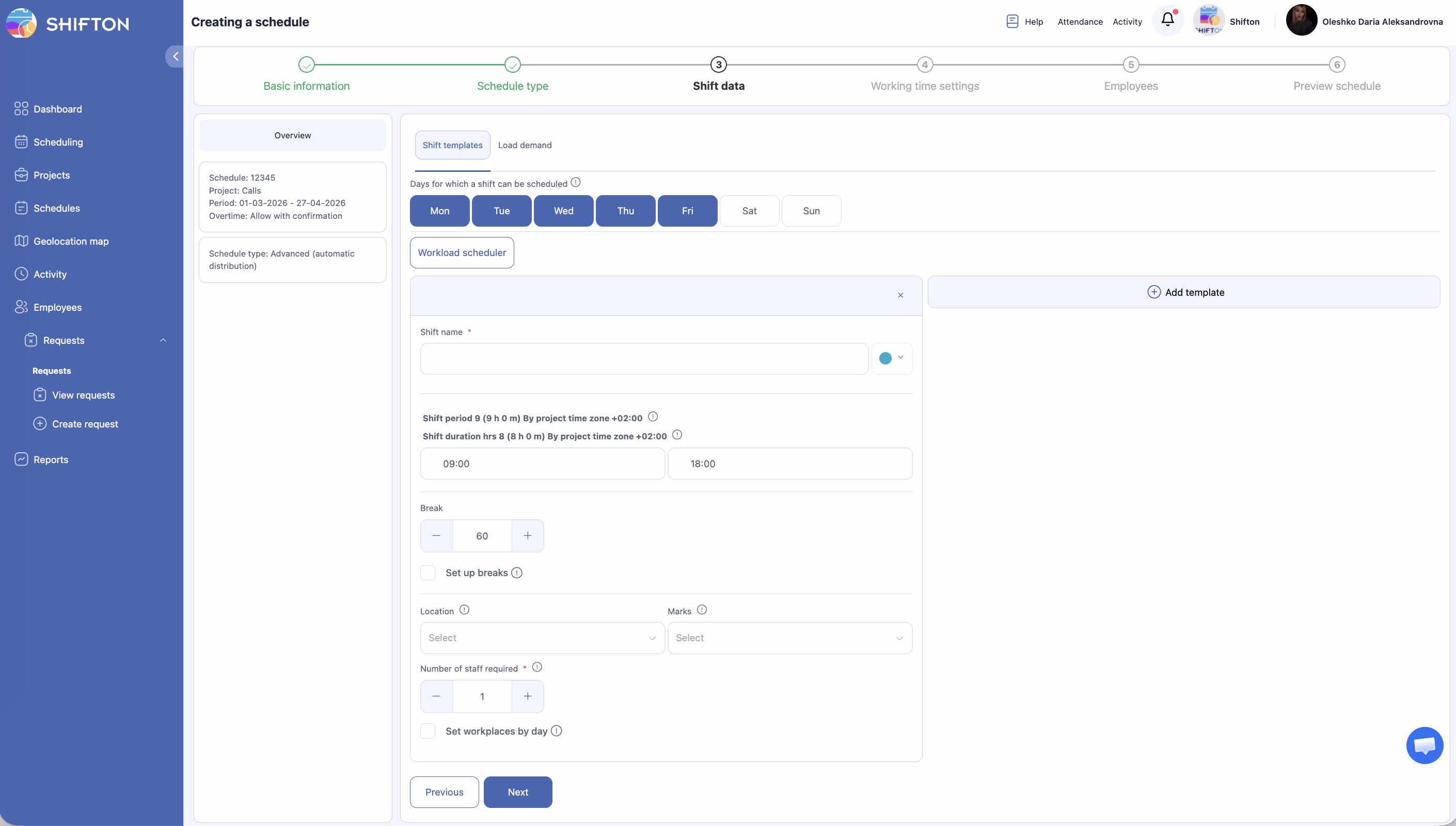
Task: Open the Marks select dropdown
Action: (x=789, y=638)
